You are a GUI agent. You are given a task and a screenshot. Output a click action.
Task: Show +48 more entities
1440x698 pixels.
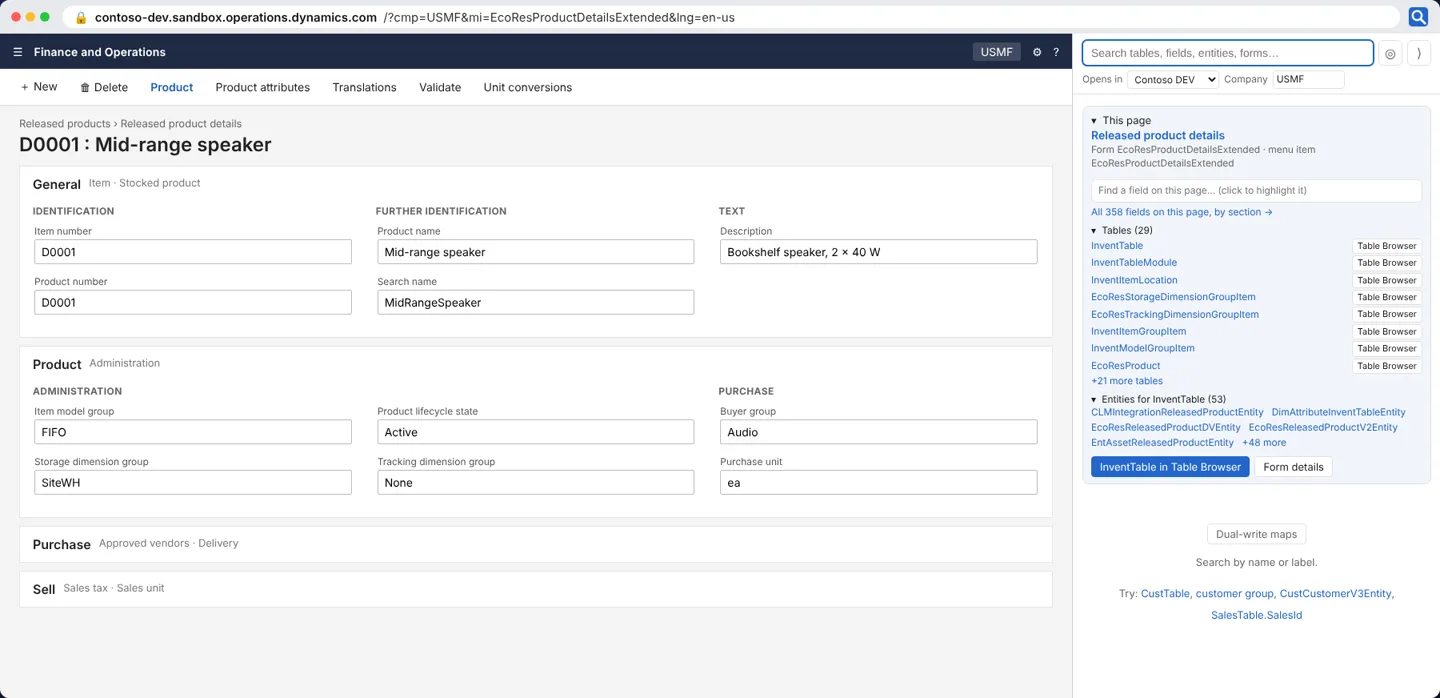(1264, 442)
